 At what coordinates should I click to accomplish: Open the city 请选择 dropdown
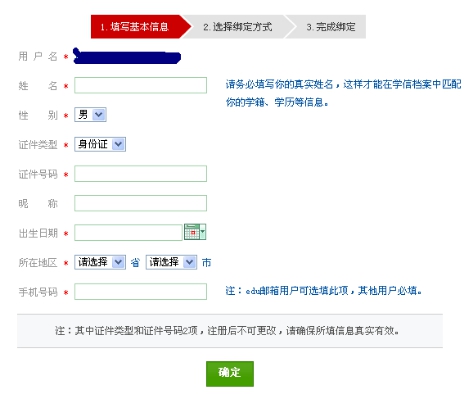click(171, 262)
